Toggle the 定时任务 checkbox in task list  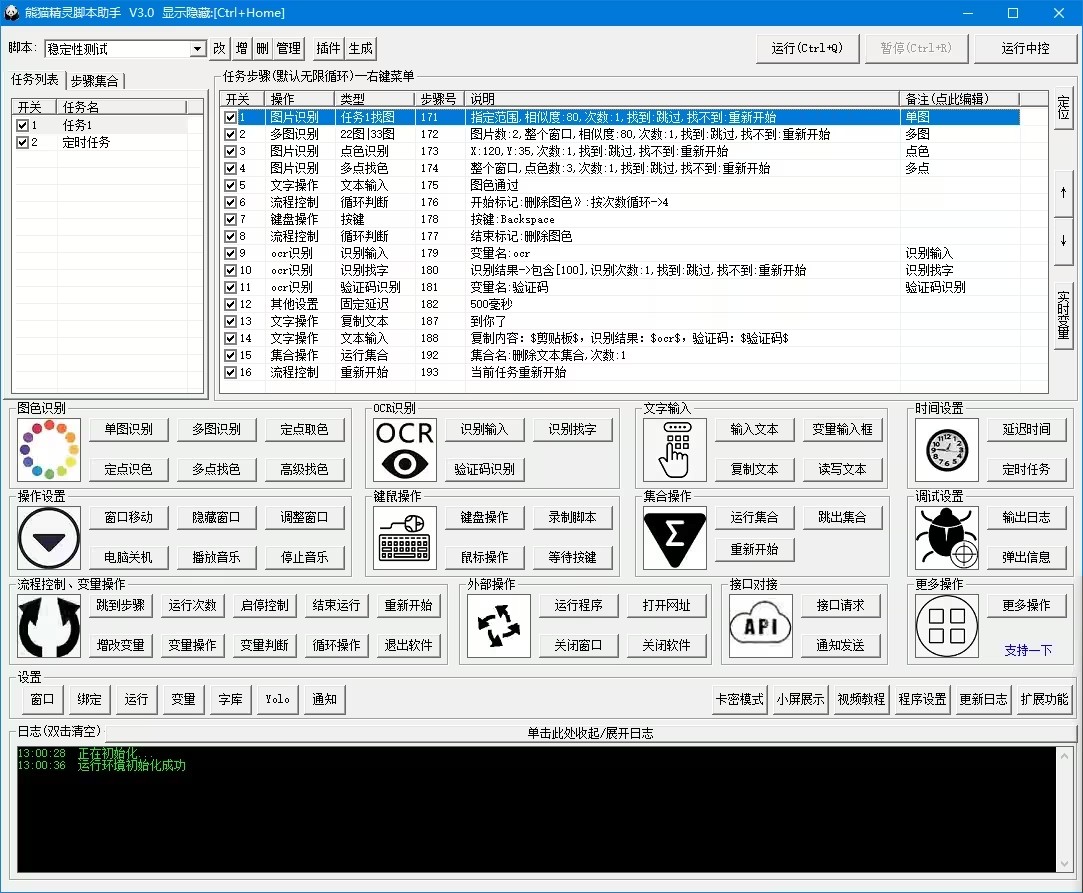(22, 143)
